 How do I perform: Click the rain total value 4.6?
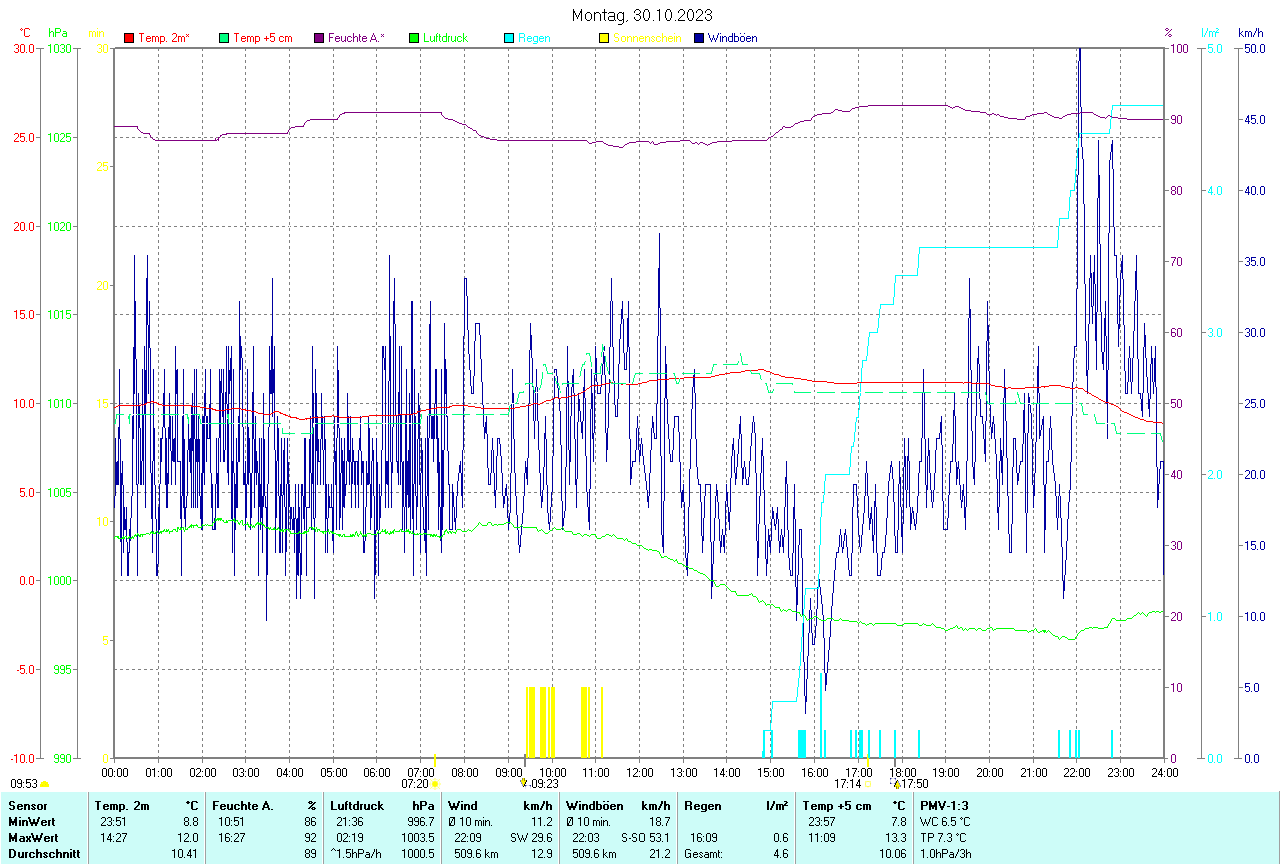pyautogui.click(x=781, y=853)
